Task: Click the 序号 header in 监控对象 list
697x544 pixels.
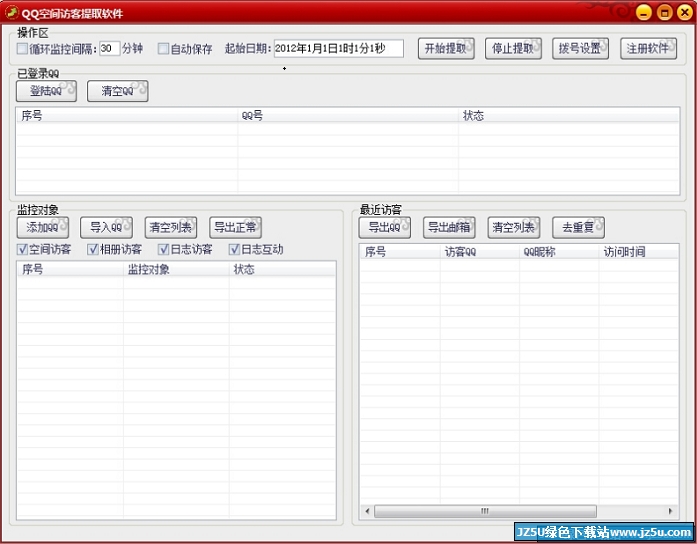Action: pyautogui.click(x=70, y=269)
